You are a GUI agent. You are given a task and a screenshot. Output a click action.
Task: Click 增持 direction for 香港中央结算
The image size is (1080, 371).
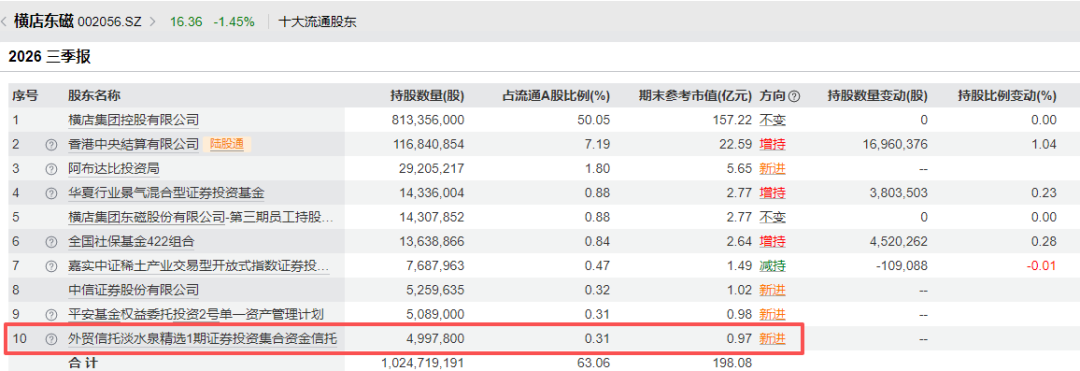pyautogui.click(x=772, y=145)
